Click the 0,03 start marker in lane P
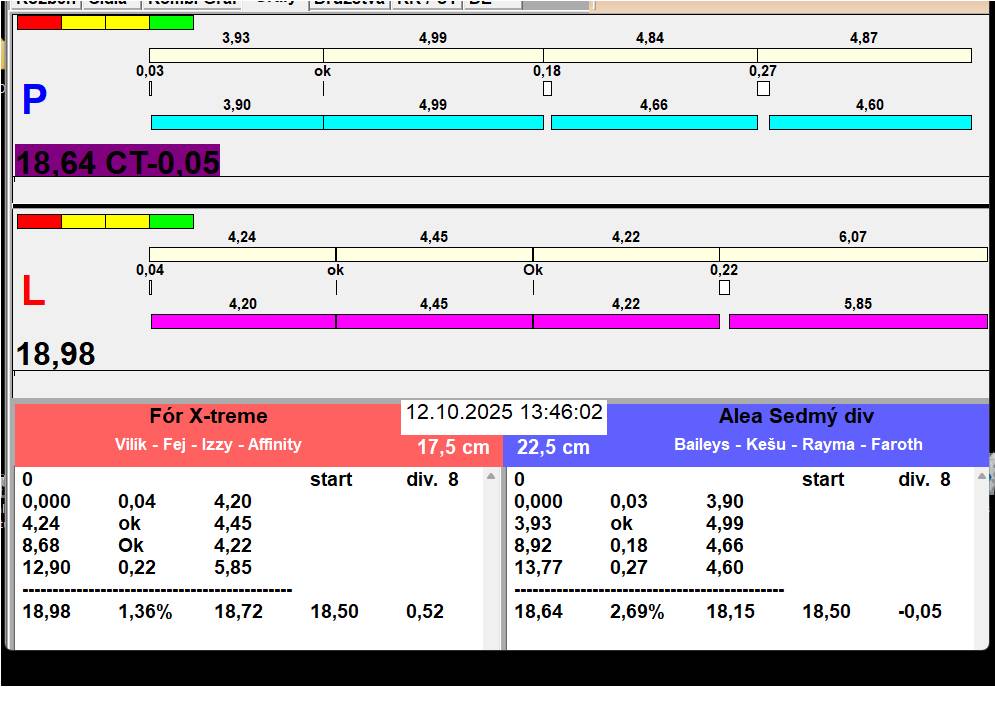 point(150,89)
